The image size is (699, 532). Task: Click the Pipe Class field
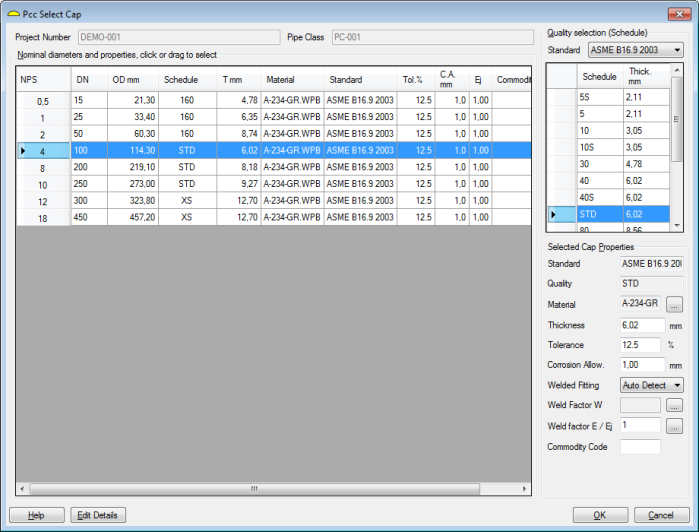pyautogui.click(x=433, y=37)
